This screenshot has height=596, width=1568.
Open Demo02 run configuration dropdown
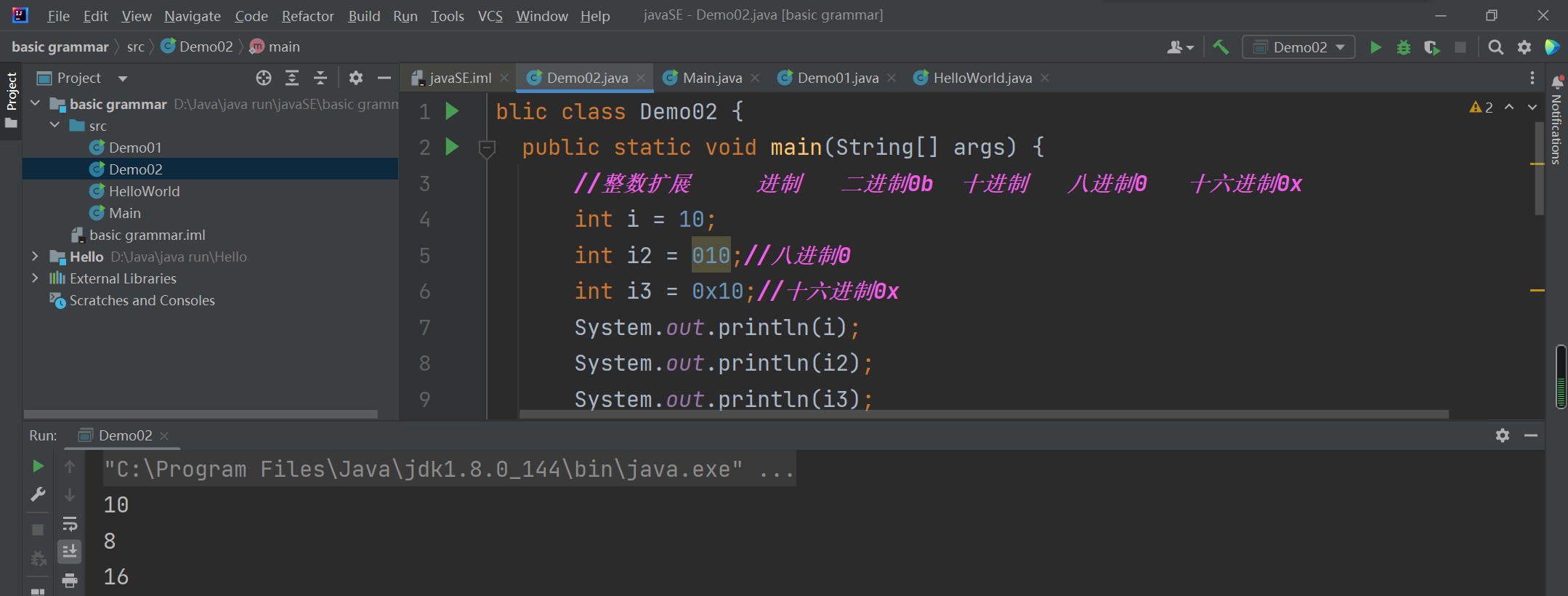pyautogui.click(x=1299, y=47)
